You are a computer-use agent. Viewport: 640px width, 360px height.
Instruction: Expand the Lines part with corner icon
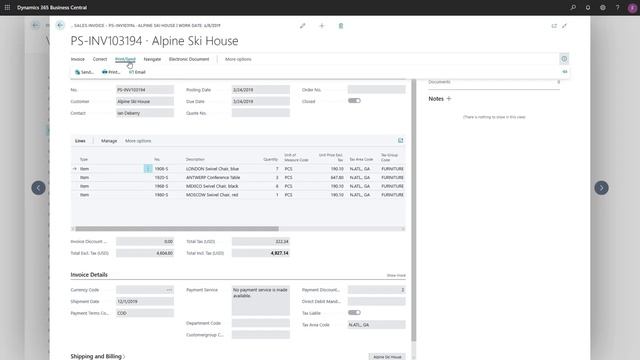click(x=400, y=140)
